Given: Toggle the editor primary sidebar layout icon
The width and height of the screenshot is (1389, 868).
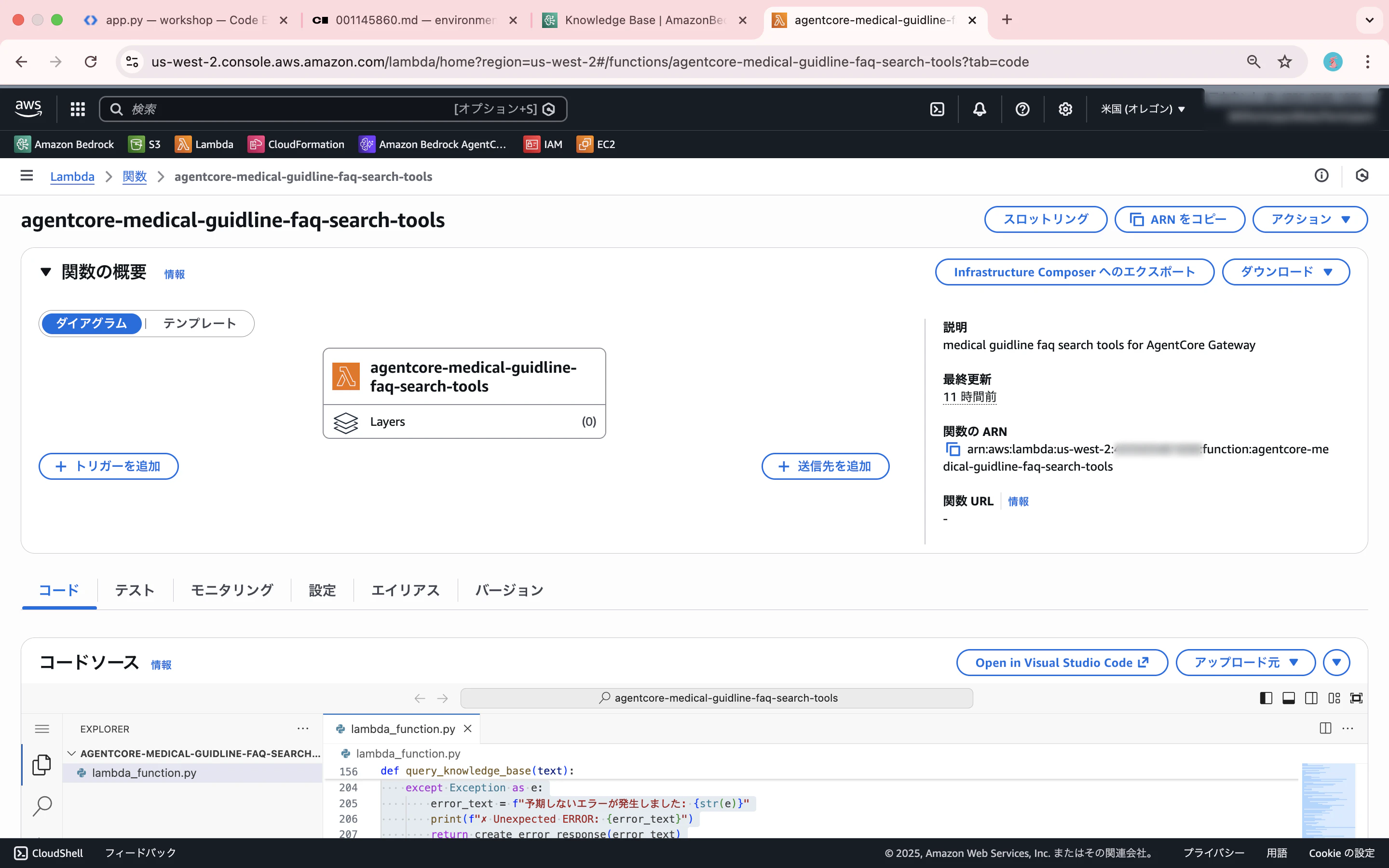Looking at the screenshot, I should (1266, 698).
